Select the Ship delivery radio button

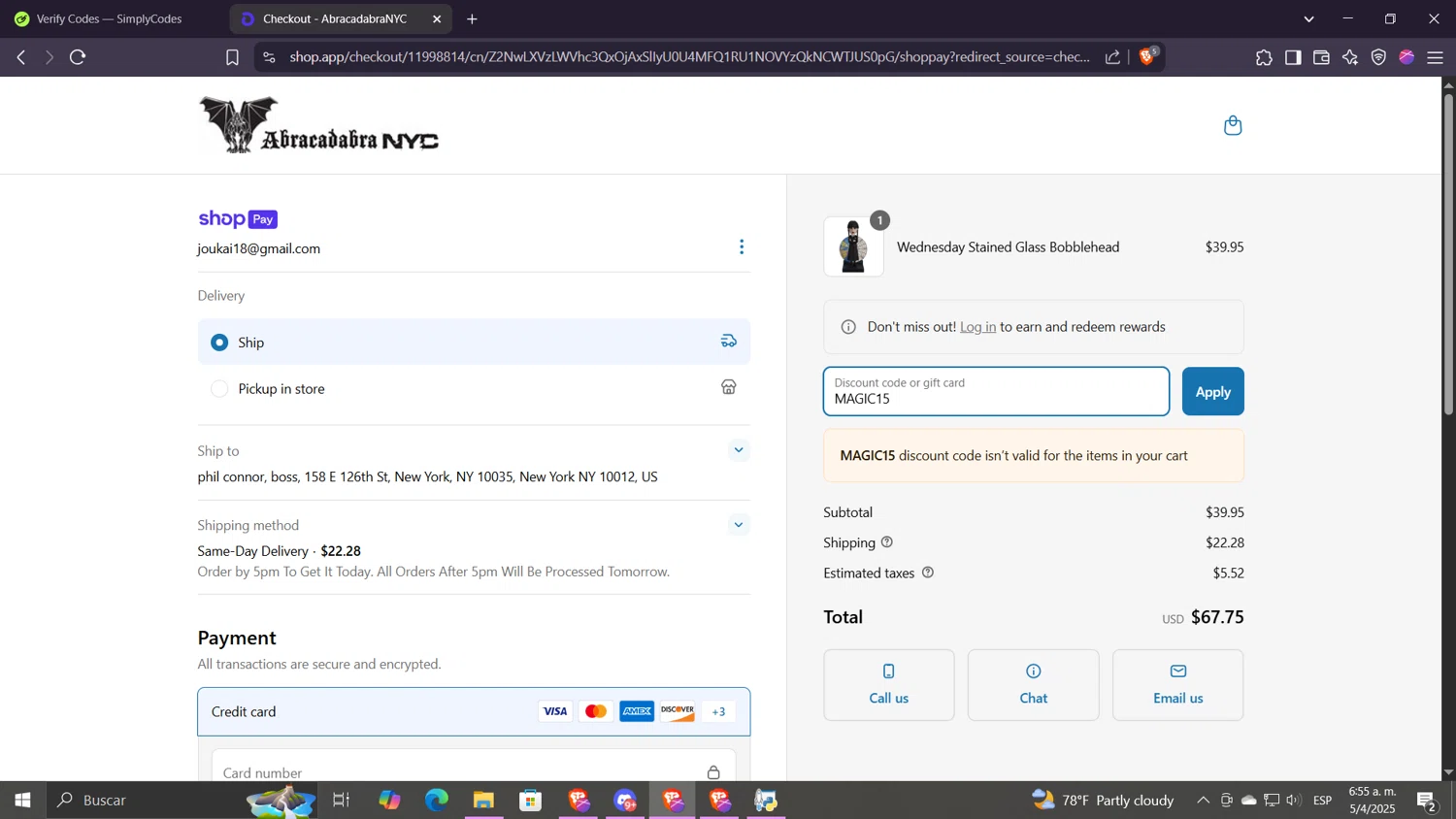tap(219, 343)
